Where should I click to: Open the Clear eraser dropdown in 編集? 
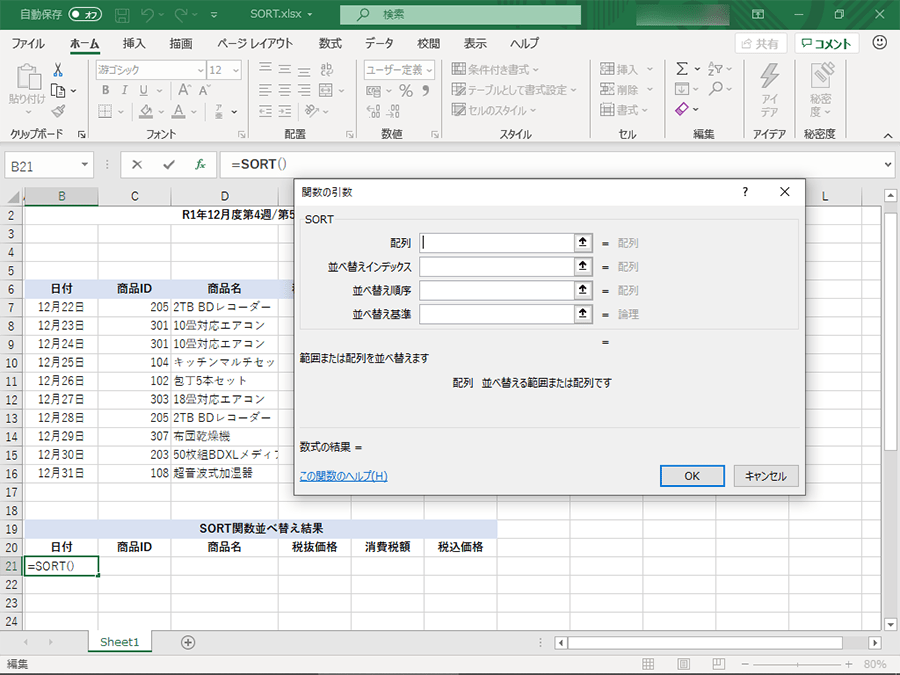[x=687, y=109]
